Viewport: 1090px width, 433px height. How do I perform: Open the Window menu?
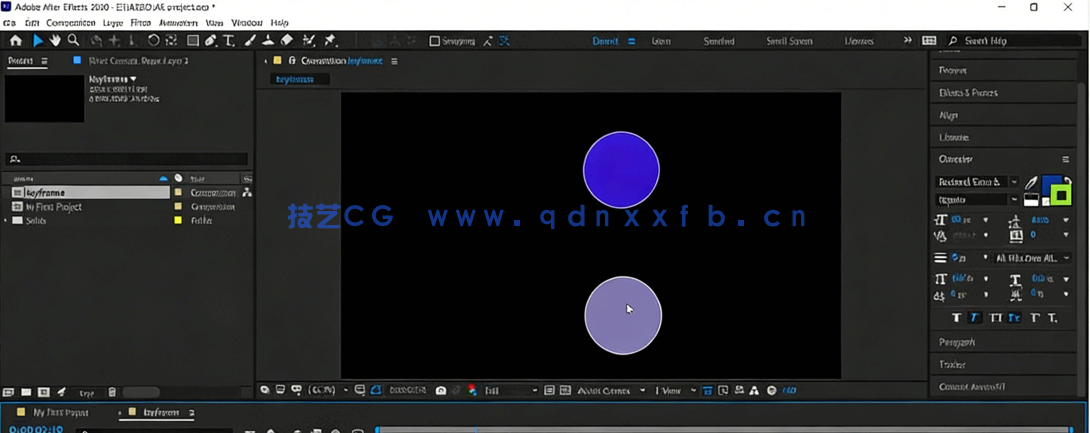coord(247,22)
